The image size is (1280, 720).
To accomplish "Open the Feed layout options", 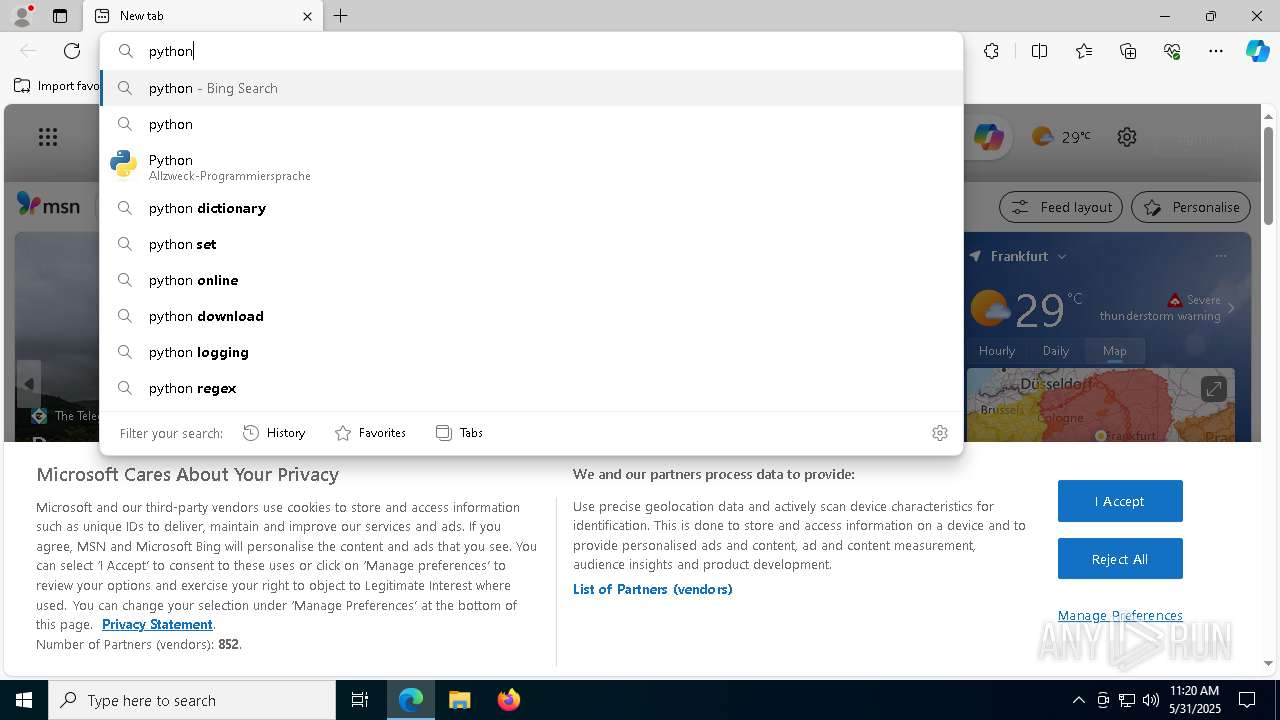I will pyautogui.click(x=1061, y=207).
